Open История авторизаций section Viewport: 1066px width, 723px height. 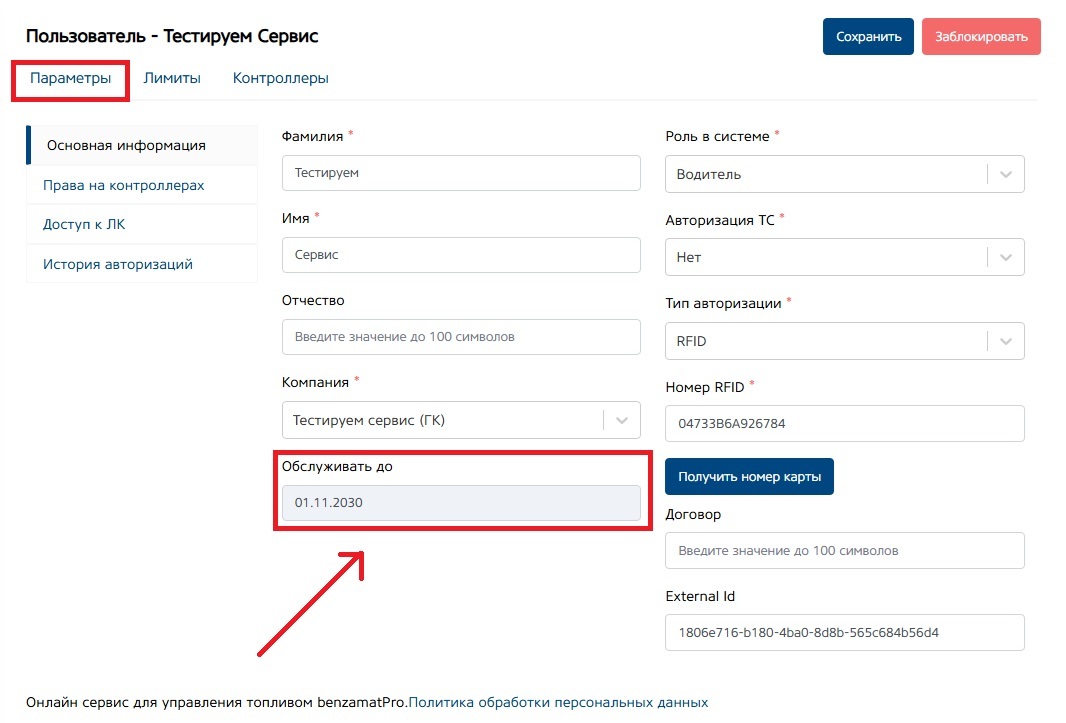pyautogui.click(x=118, y=264)
